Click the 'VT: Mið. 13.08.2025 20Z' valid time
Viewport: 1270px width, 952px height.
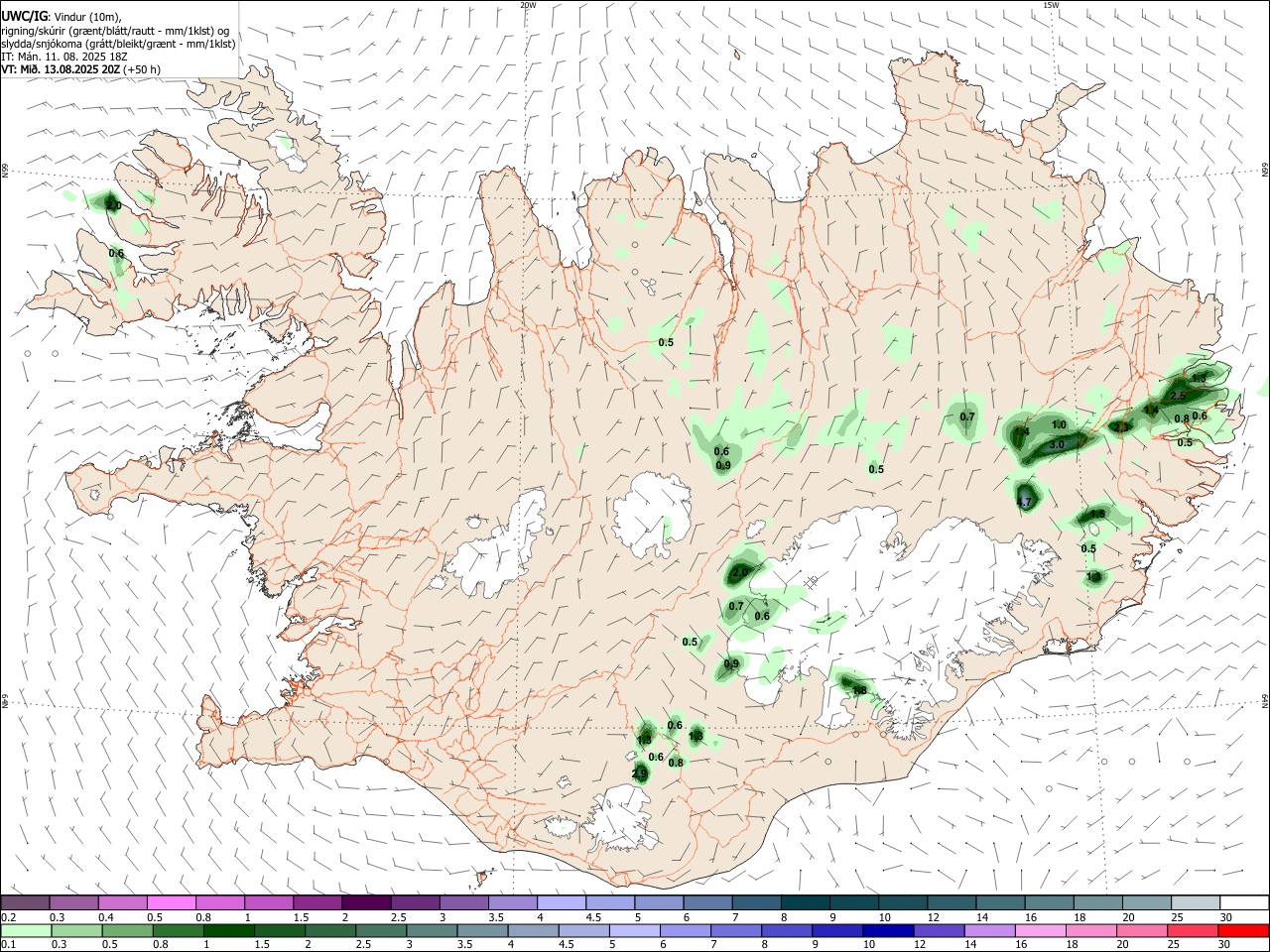pyautogui.click(x=61, y=69)
